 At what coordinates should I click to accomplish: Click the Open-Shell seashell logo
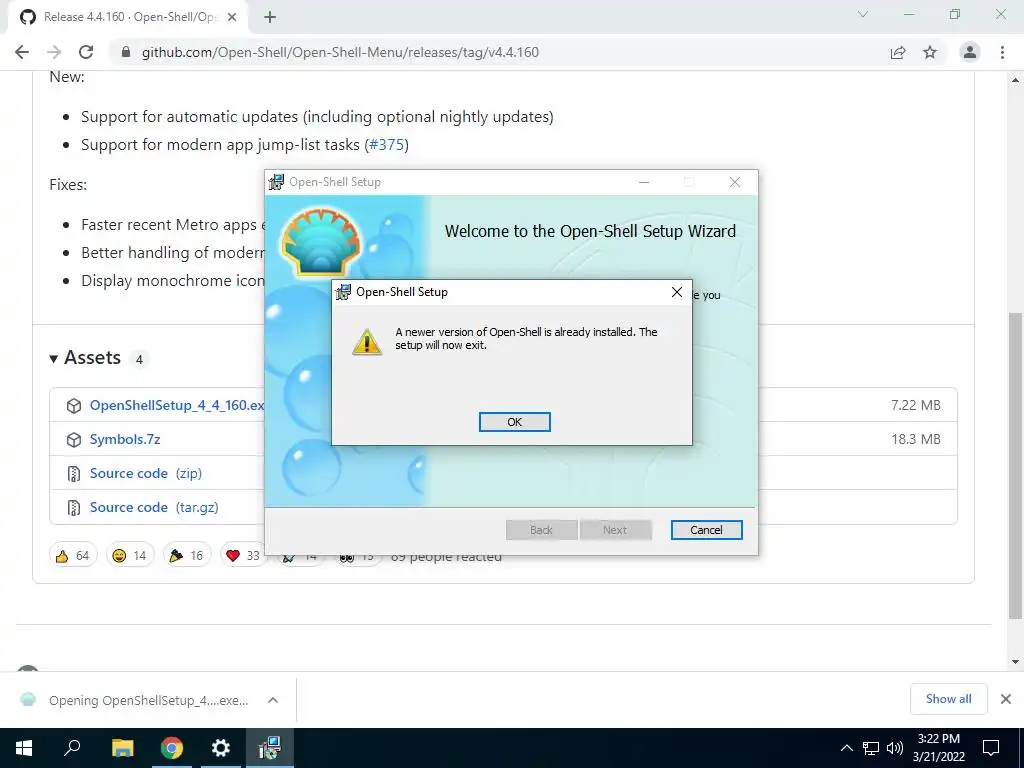[x=320, y=242]
